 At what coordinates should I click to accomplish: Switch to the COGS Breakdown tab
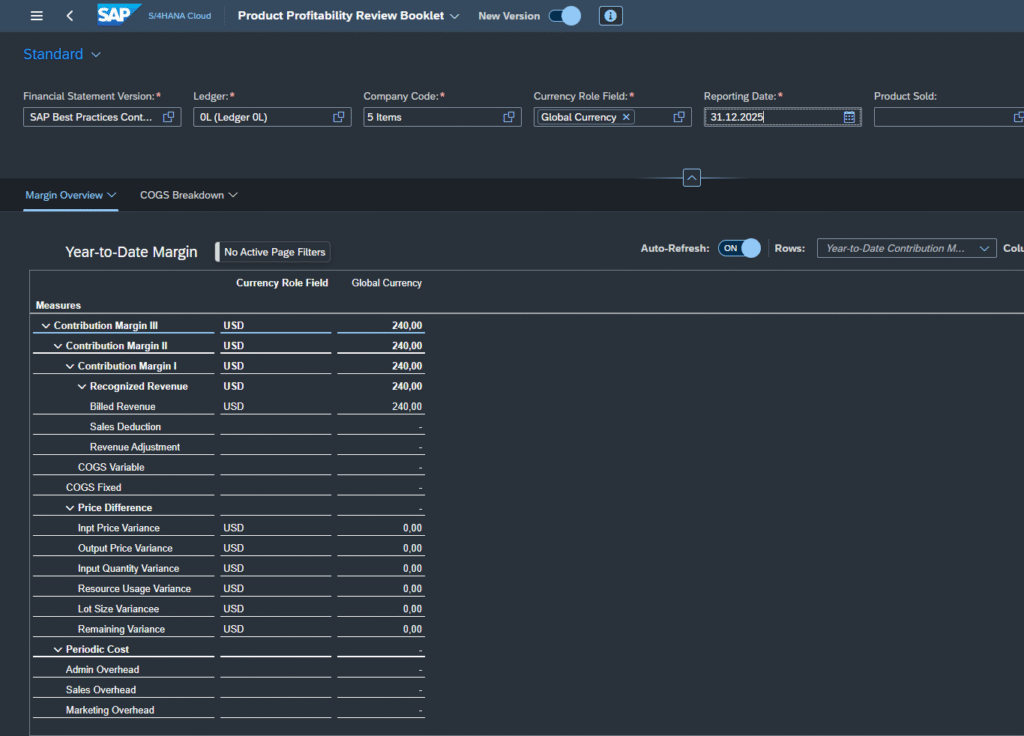coord(188,195)
